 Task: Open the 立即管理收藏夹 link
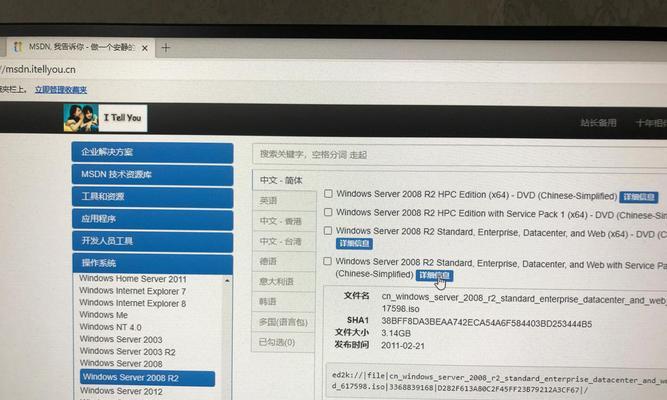pos(61,90)
